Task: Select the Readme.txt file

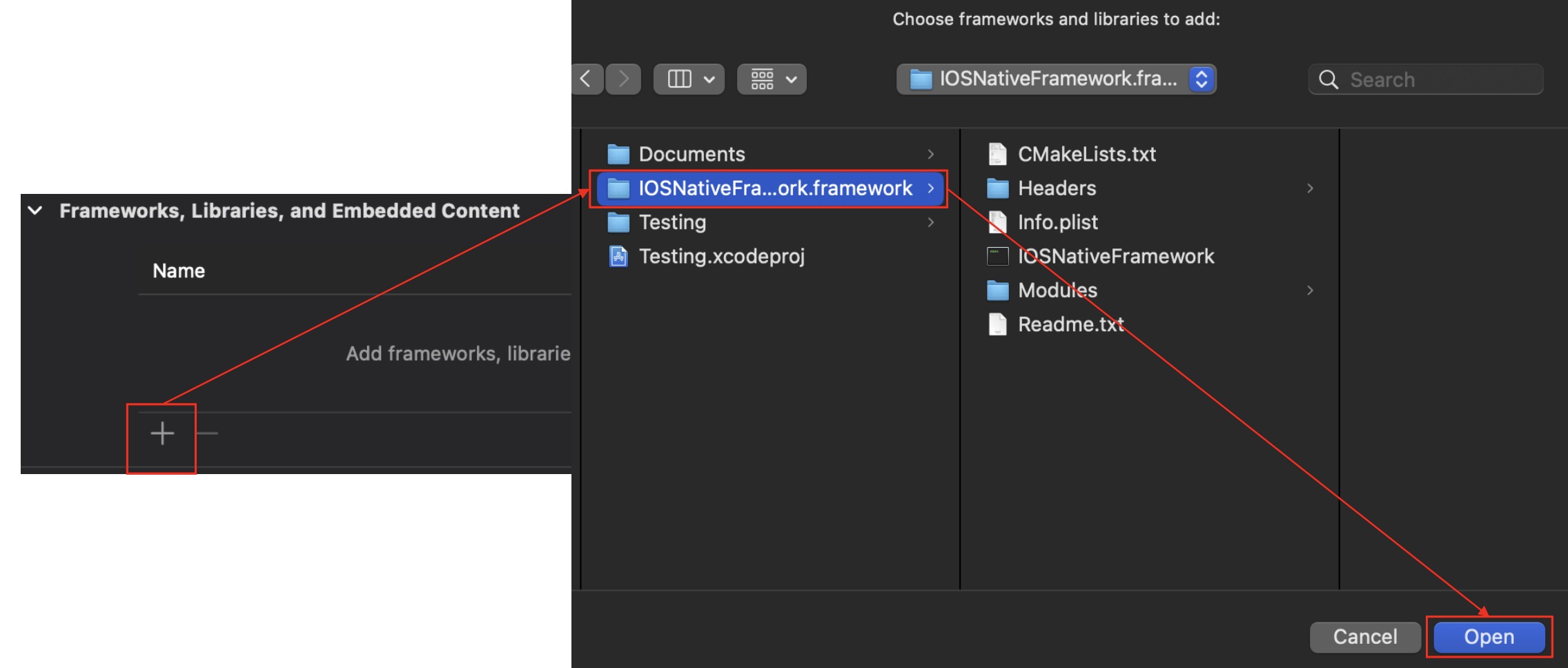Action: tap(1070, 324)
